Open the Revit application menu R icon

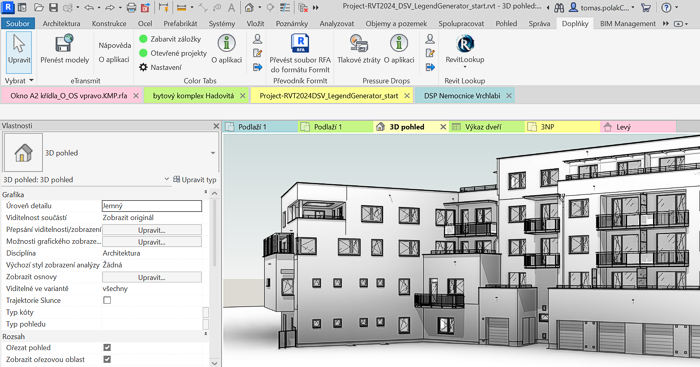[x=8, y=7]
